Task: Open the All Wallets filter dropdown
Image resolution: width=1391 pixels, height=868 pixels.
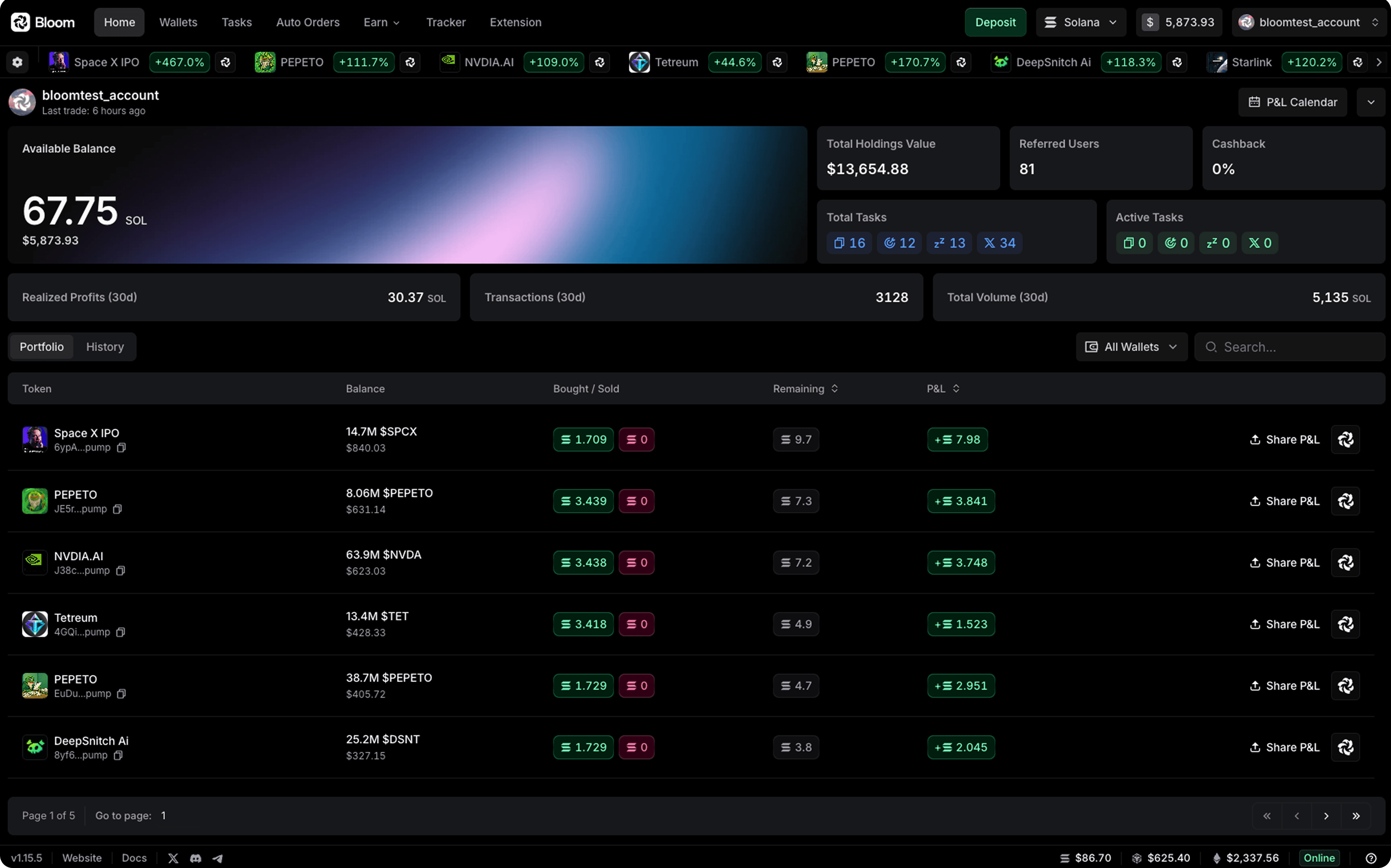Action: click(x=1130, y=347)
